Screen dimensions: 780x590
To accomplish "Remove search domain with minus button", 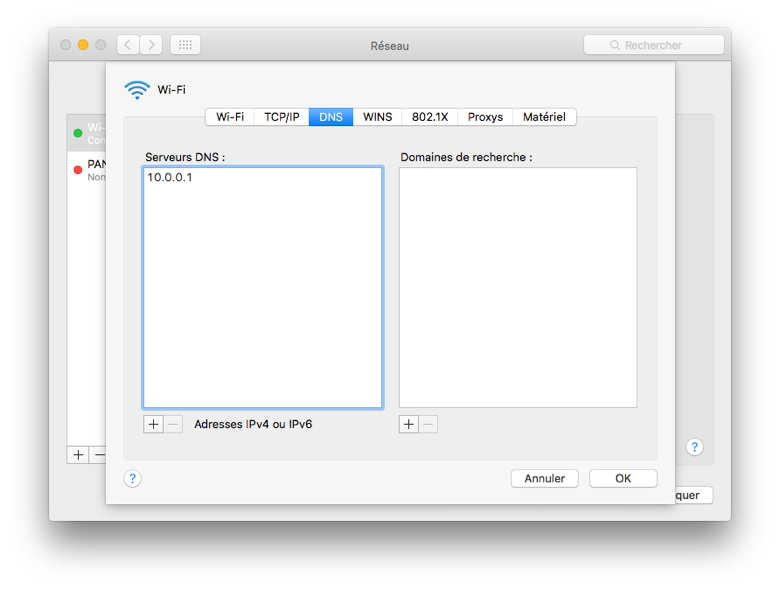I will tap(428, 424).
